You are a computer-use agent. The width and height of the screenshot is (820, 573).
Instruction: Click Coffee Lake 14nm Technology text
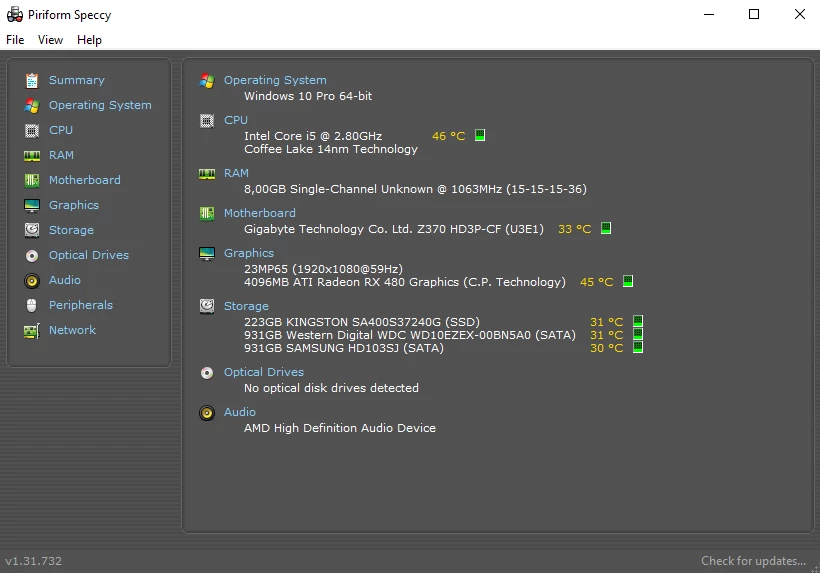point(331,149)
